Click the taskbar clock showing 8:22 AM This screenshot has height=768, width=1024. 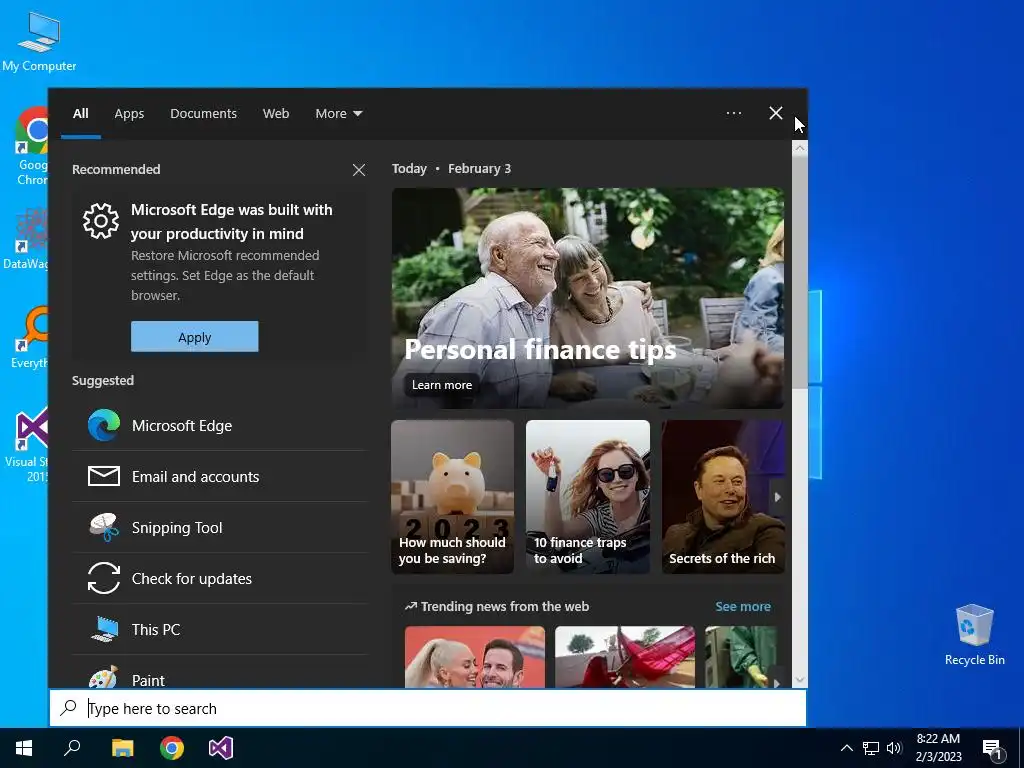coord(938,748)
